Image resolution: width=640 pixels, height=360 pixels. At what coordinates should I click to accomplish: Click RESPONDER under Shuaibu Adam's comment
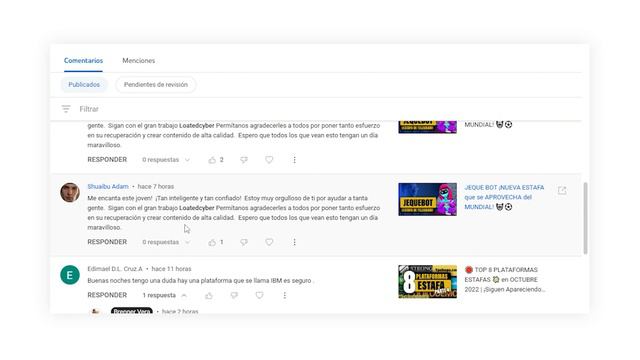coord(107,242)
